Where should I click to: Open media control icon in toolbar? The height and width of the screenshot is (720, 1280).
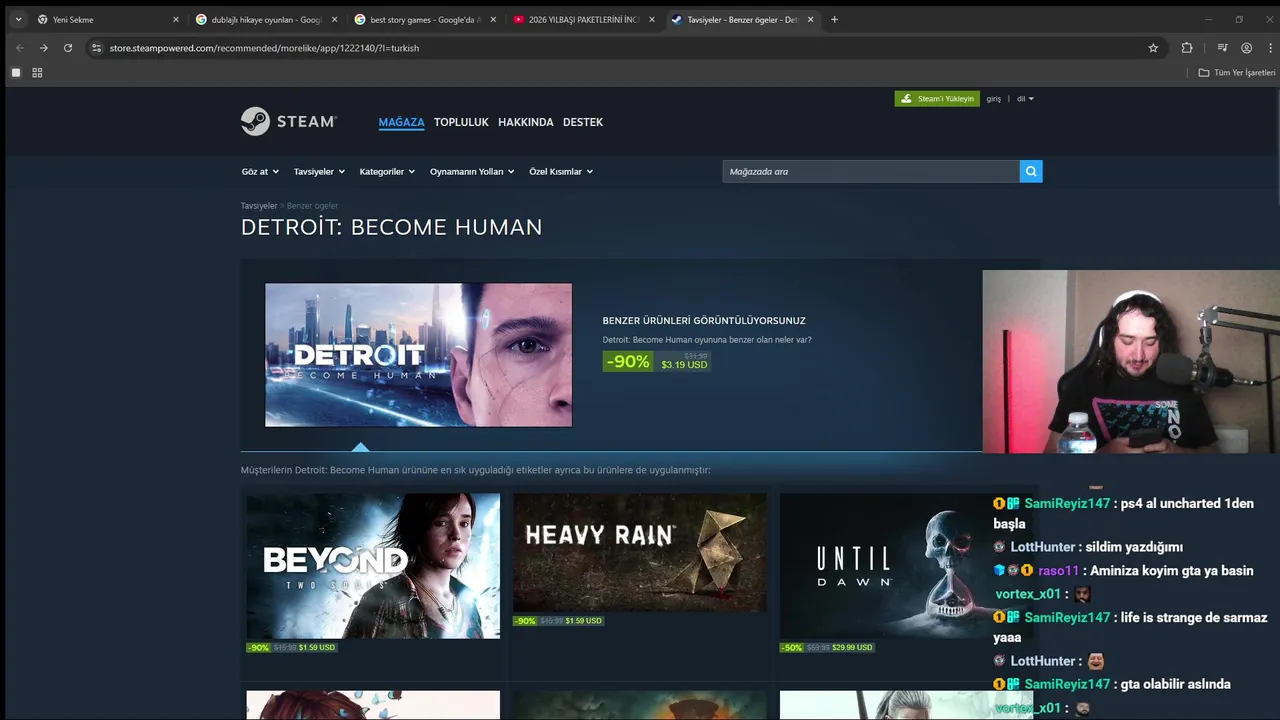1222,48
